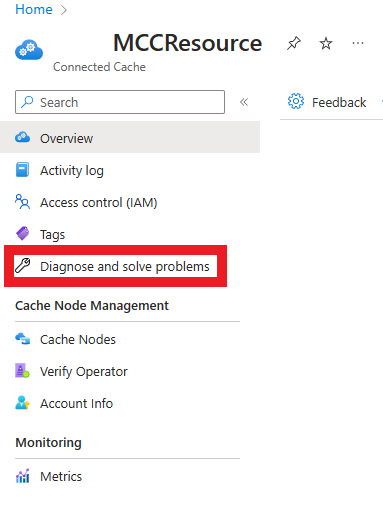Image resolution: width=383 pixels, height=510 pixels.
Task: Click the purple Tags icon
Action: point(22,234)
